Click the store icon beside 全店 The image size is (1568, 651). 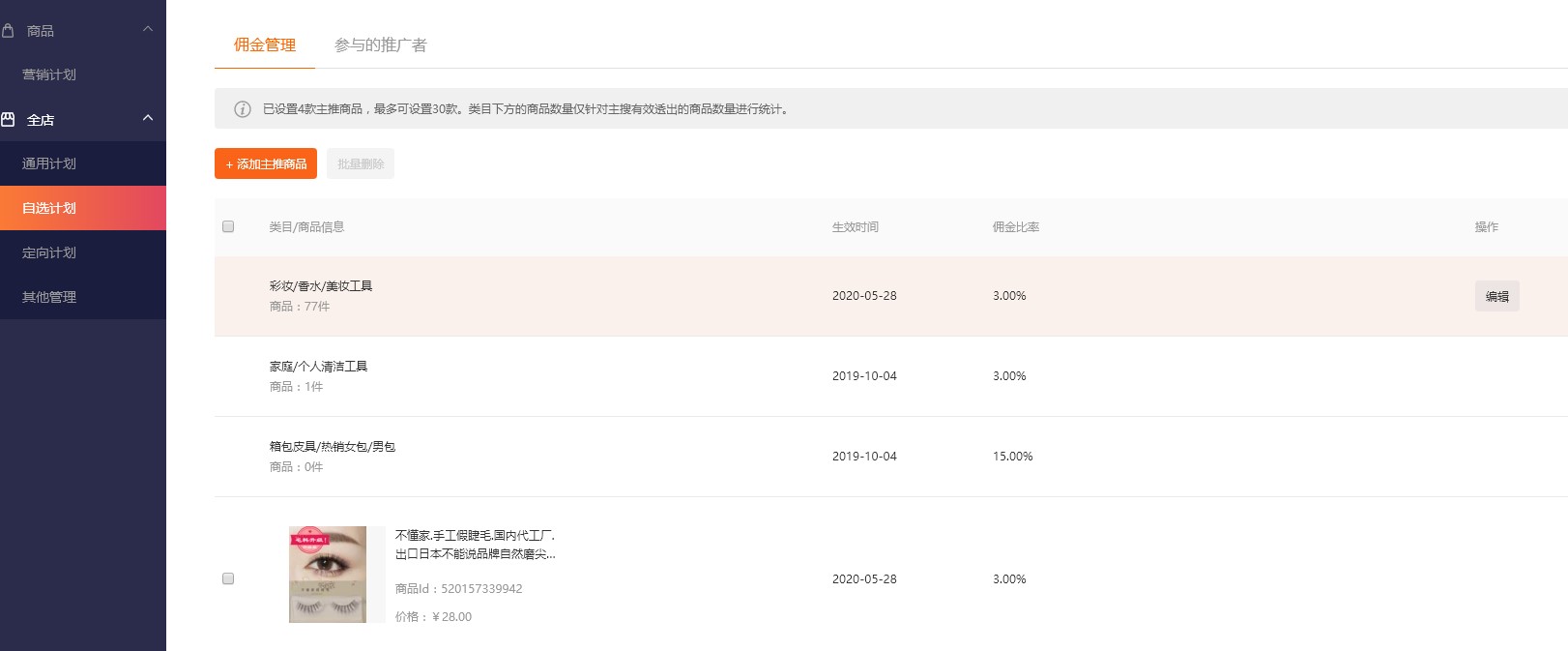tap(8, 120)
